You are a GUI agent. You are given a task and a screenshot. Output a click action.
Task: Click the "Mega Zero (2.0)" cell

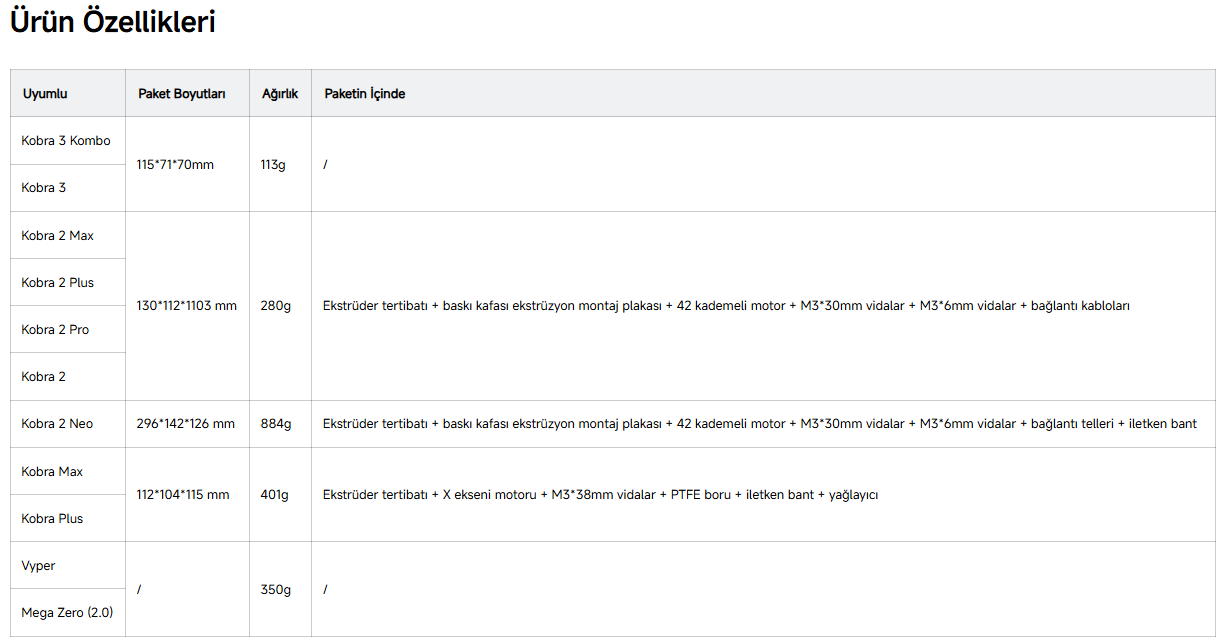[67, 613]
